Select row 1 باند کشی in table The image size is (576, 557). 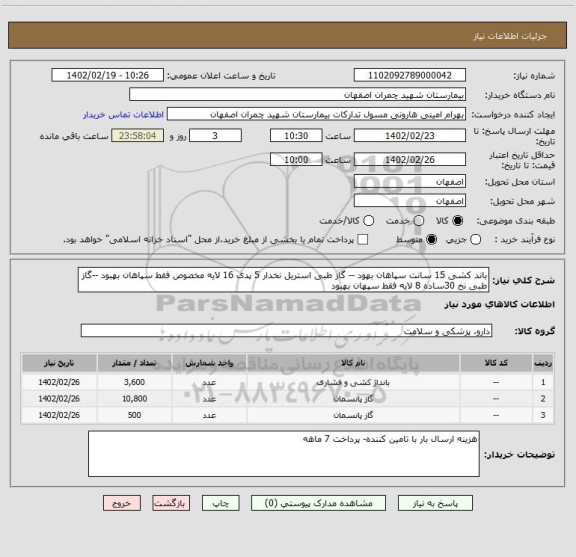(288, 382)
